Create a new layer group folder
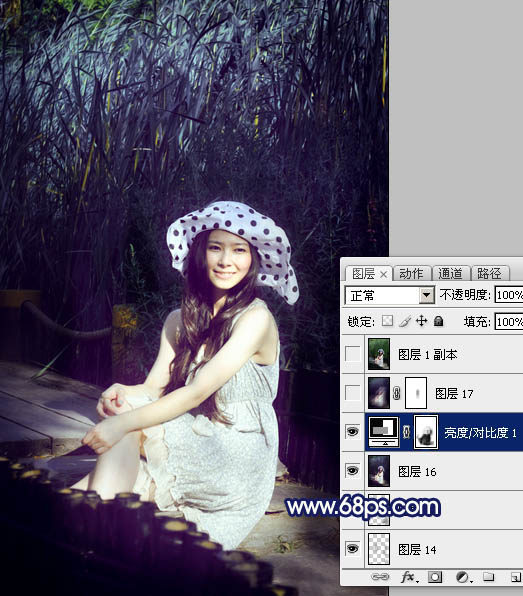The width and height of the screenshot is (523, 596). click(x=488, y=577)
